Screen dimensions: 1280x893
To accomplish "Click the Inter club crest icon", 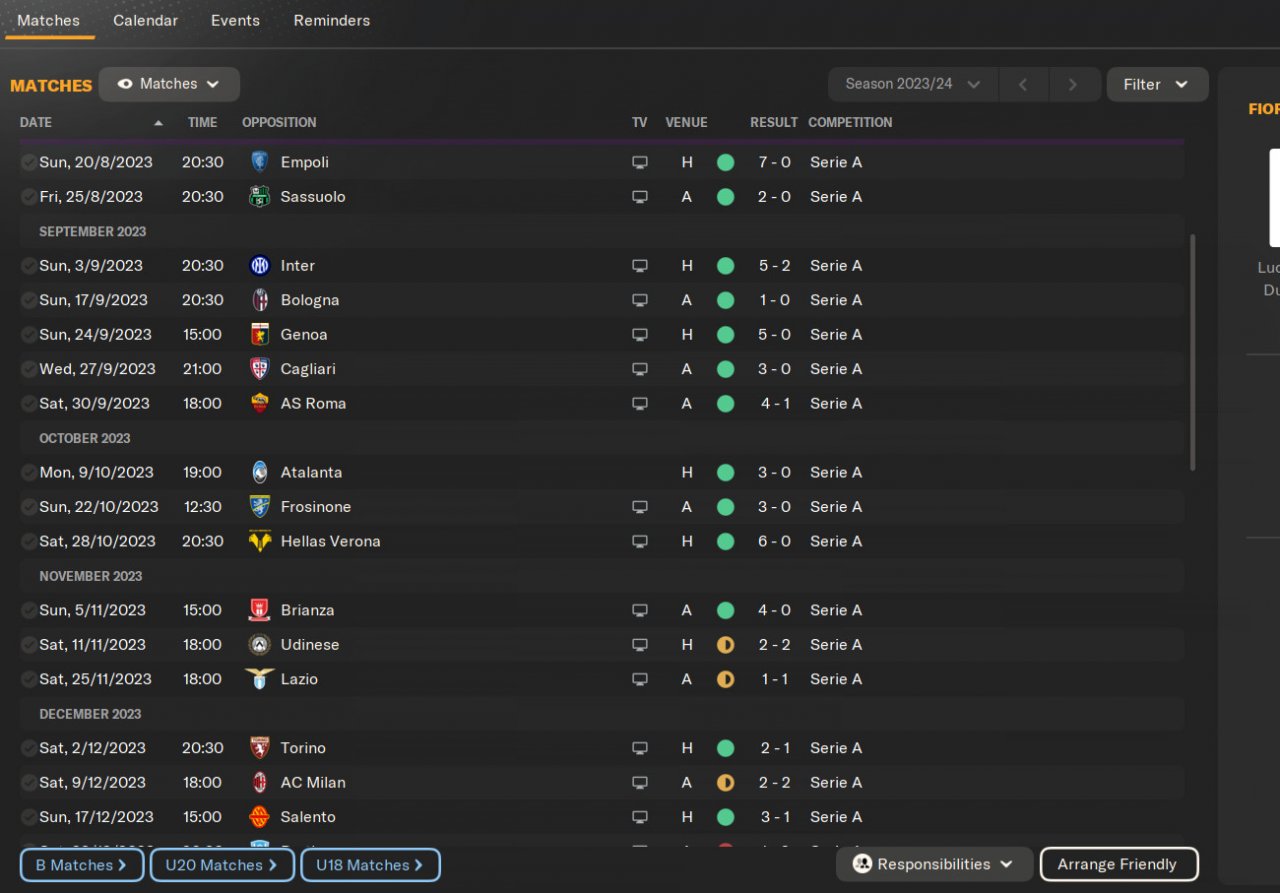I will click(x=259, y=266).
